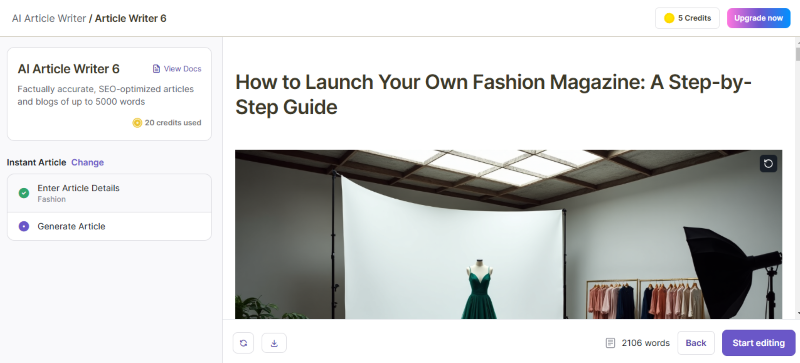This screenshot has height=363, width=800.
Task: Click the Article Writer 6 breadcrumb text
Action: (131, 18)
